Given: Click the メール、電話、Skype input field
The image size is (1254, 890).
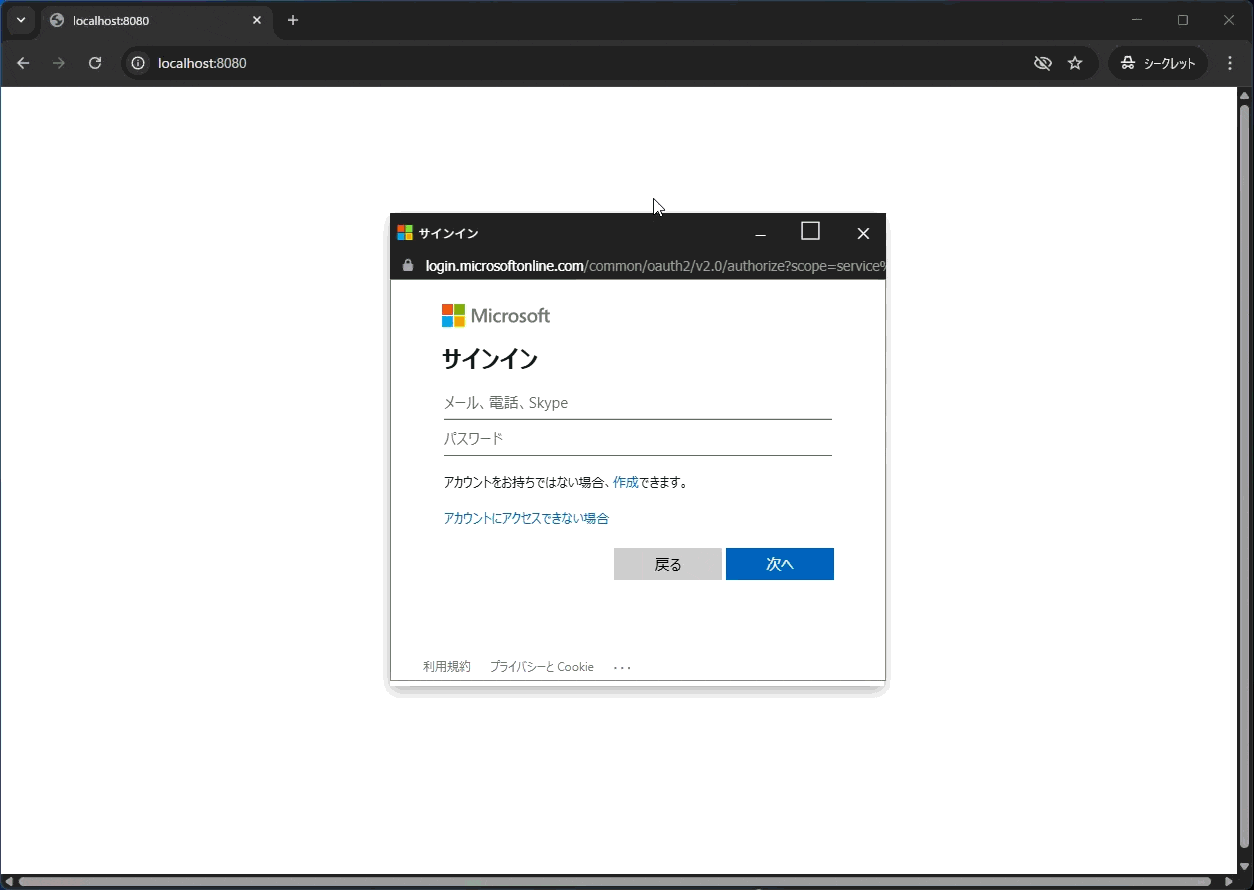Looking at the screenshot, I should point(637,403).
